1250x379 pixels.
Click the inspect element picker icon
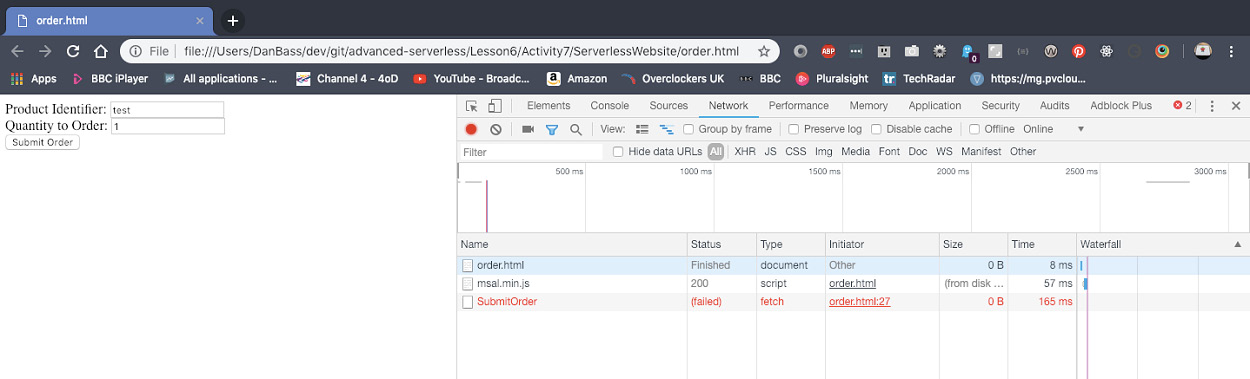(x=471, y=106)
